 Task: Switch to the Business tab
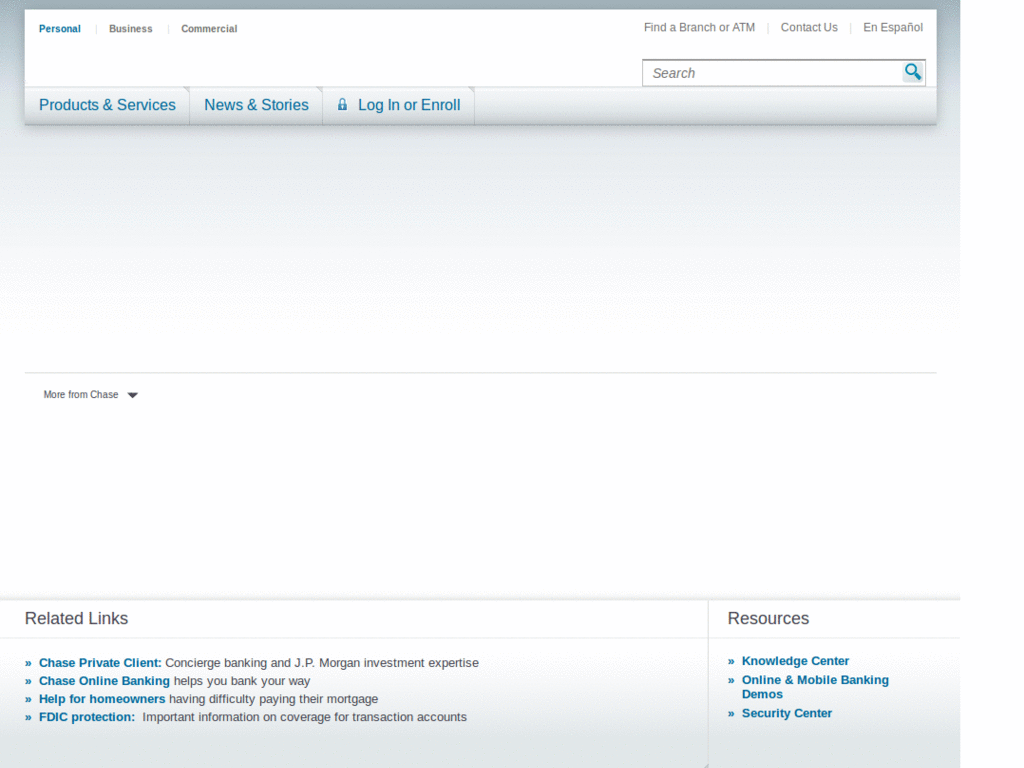coord(131,29)
